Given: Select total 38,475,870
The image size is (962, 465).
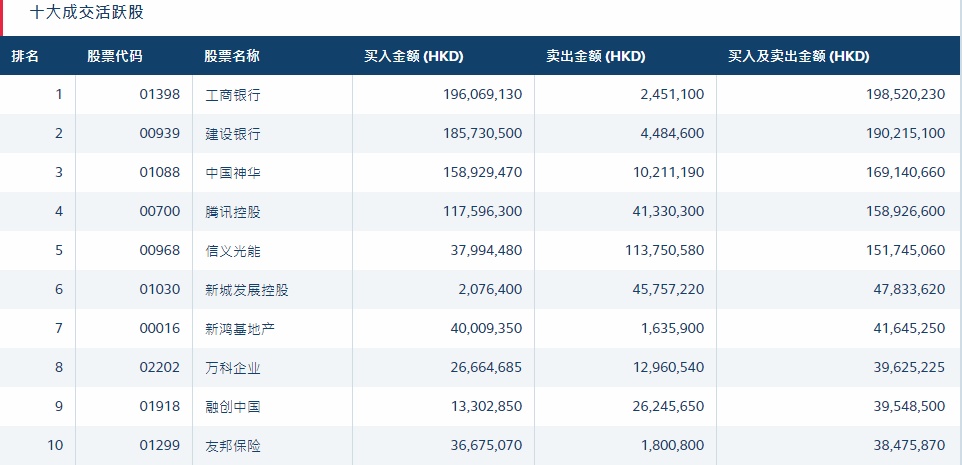Looking at the screenshot, I should pos(909,445).
